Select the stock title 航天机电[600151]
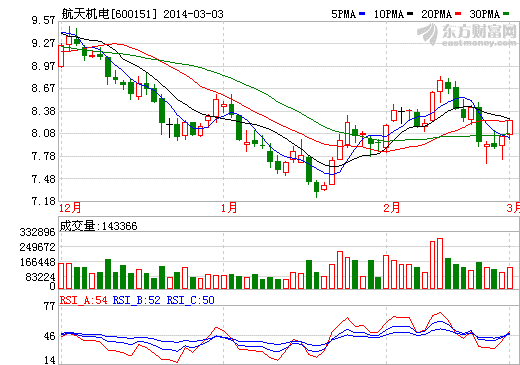The width and height of the screenshot is (520, 365). pyautogui.click(x=109, y=14)
